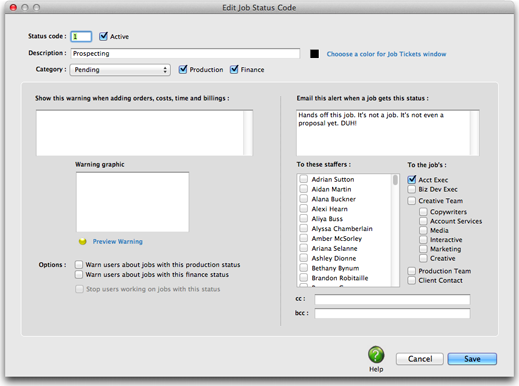
Task: Uncheck the Active checkbox
Action: click(x=103, y=36)
